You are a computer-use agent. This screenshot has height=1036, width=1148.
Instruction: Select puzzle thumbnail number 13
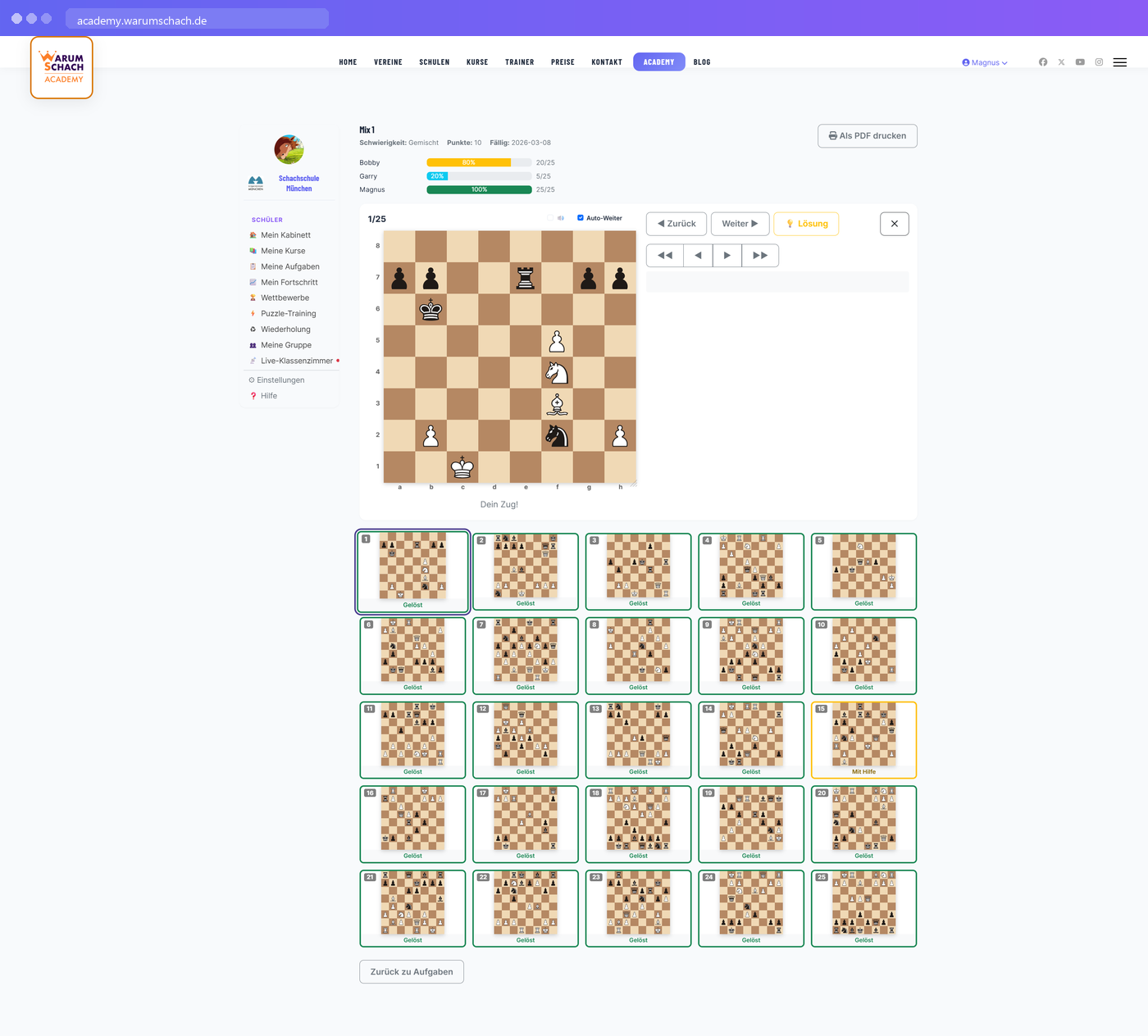pyautogui.click(x=638, y=740)
